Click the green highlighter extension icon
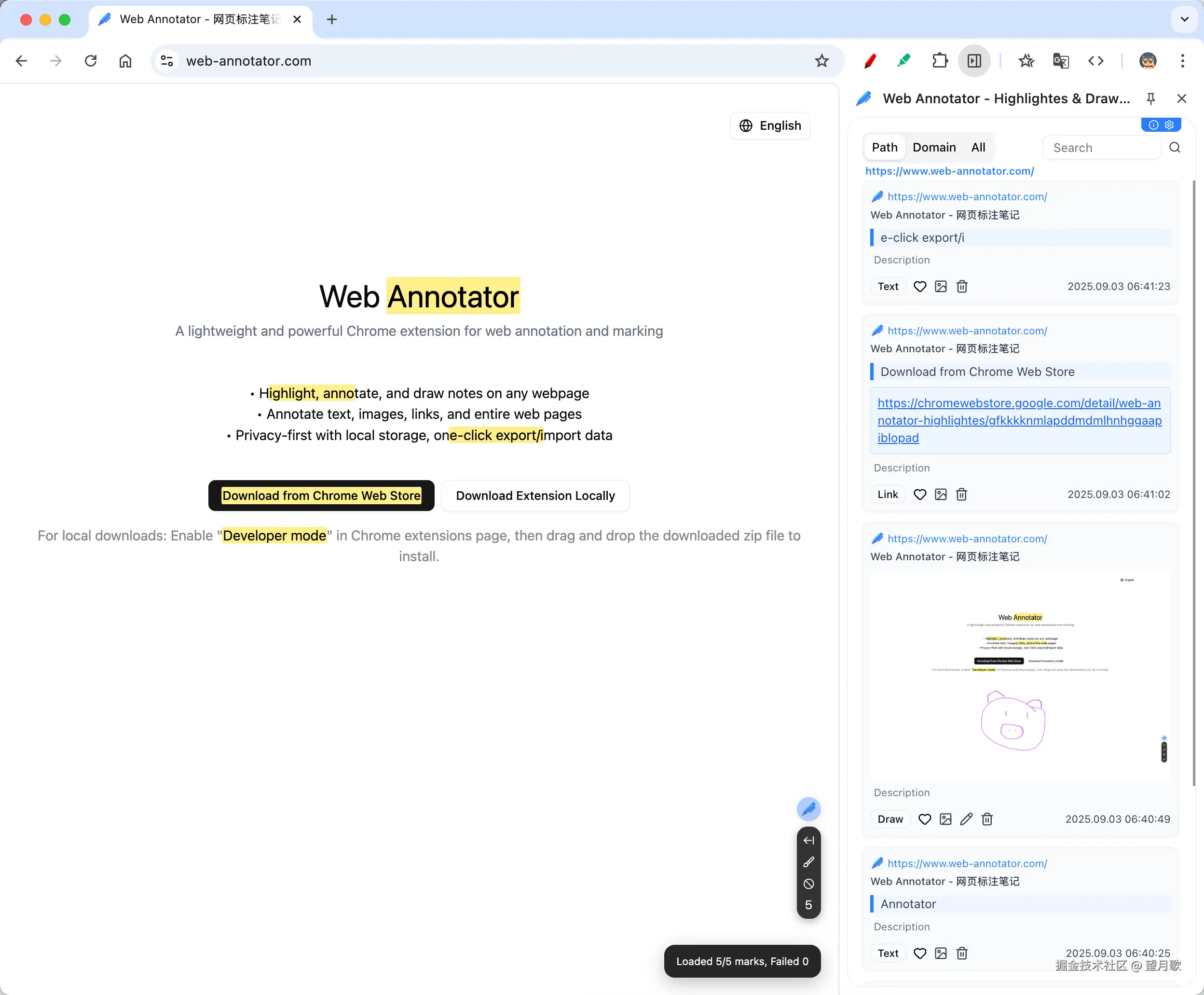 point(904,61)
